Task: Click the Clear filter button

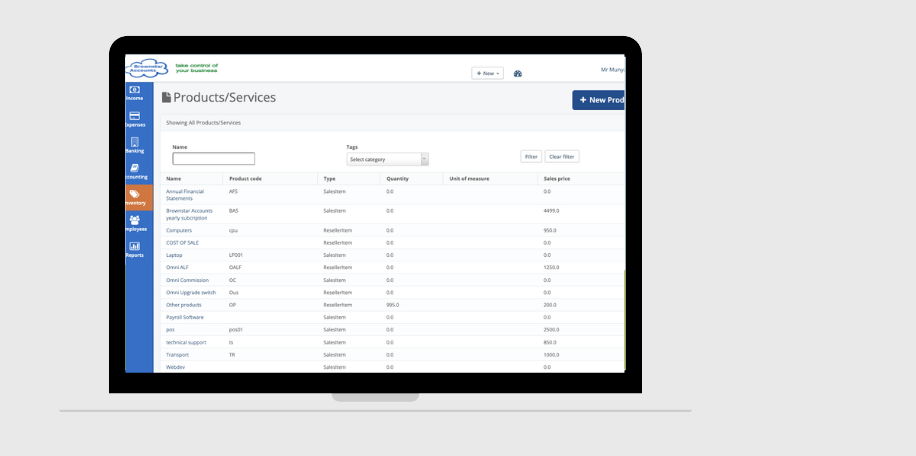Action: pyautogui.click(x=562, y=156)
